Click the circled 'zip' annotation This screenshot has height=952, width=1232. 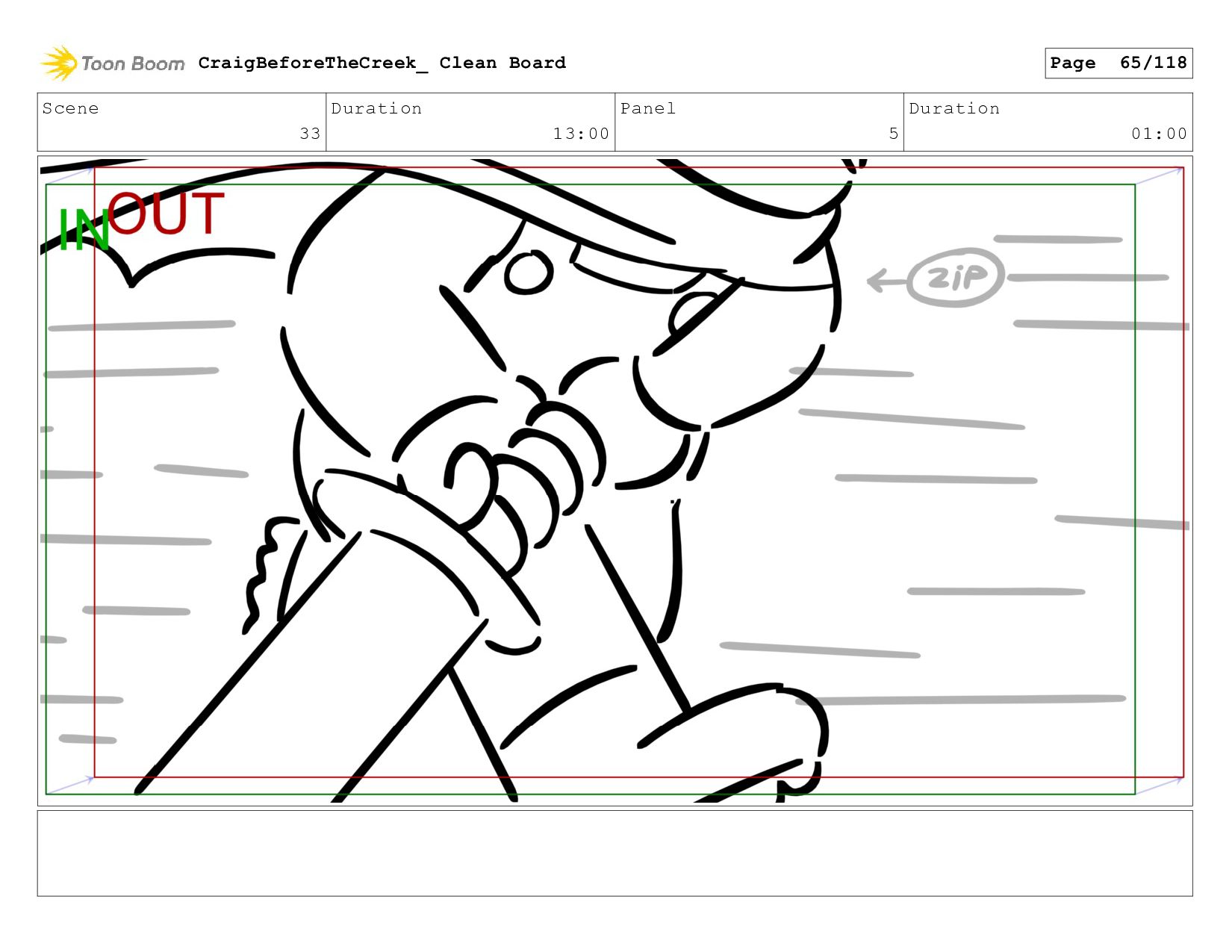coord(956,277)
